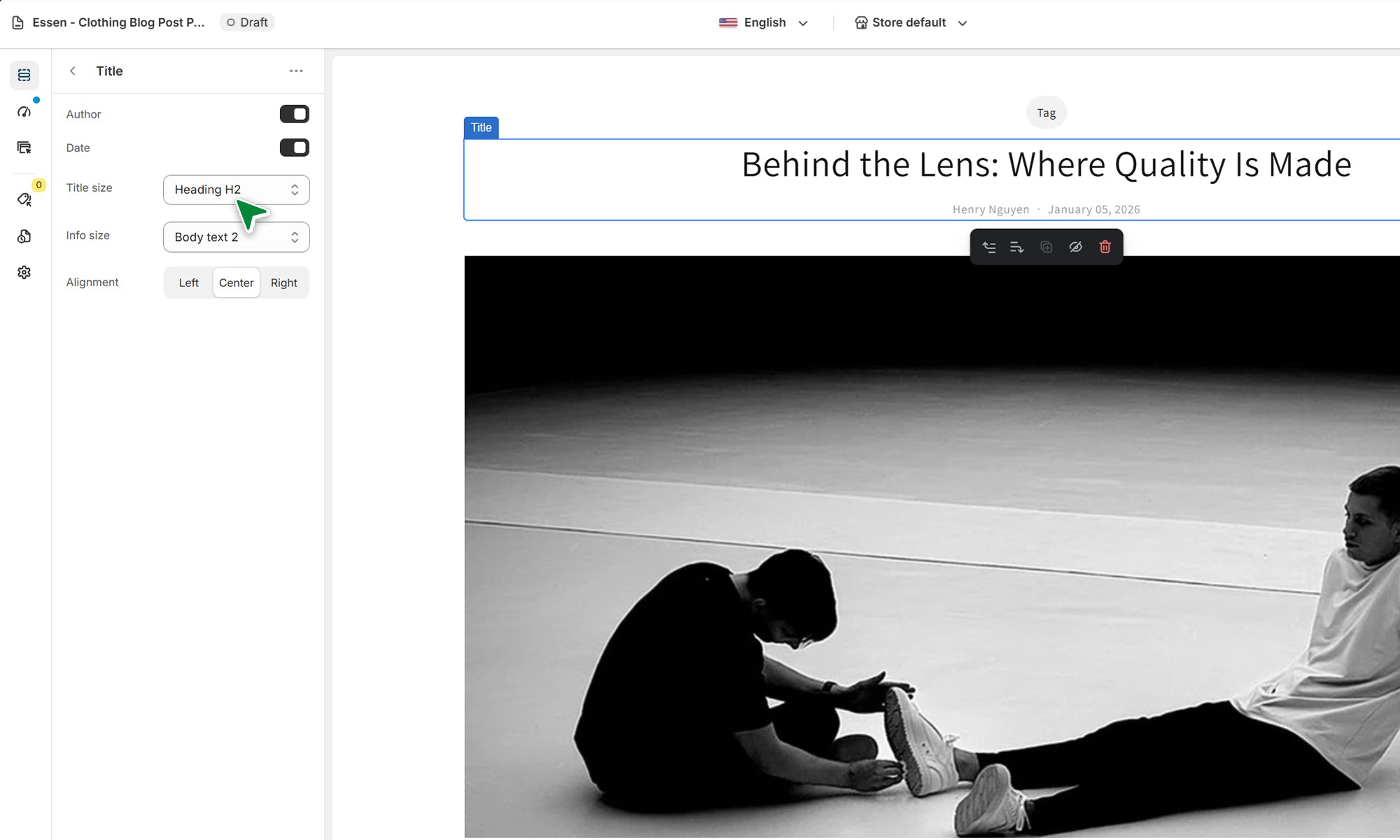1400x840 pixels.
Task: Duplicate the Title block
Action: [x=1046, y=247]
